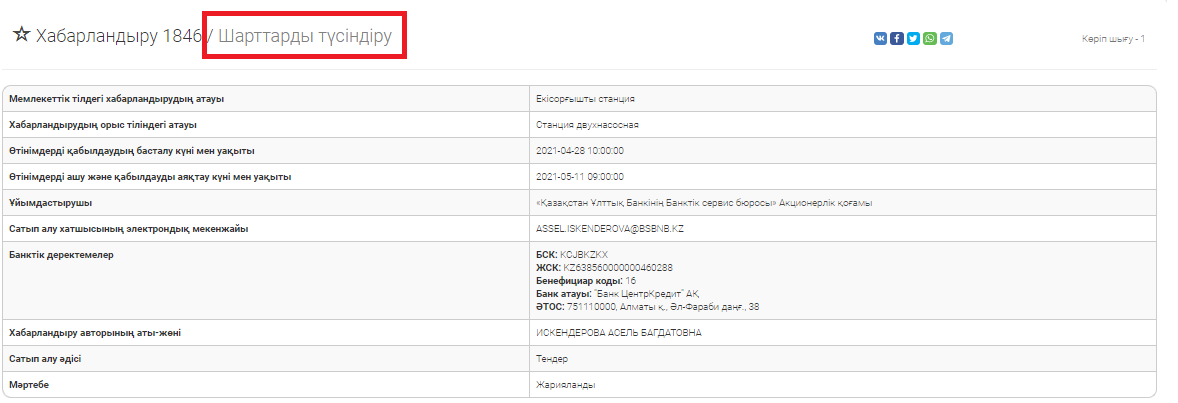Screen dimensions: 1178x403
Task: Click the end date 2021-05-11 09:00:00
Action: [580, 177]
